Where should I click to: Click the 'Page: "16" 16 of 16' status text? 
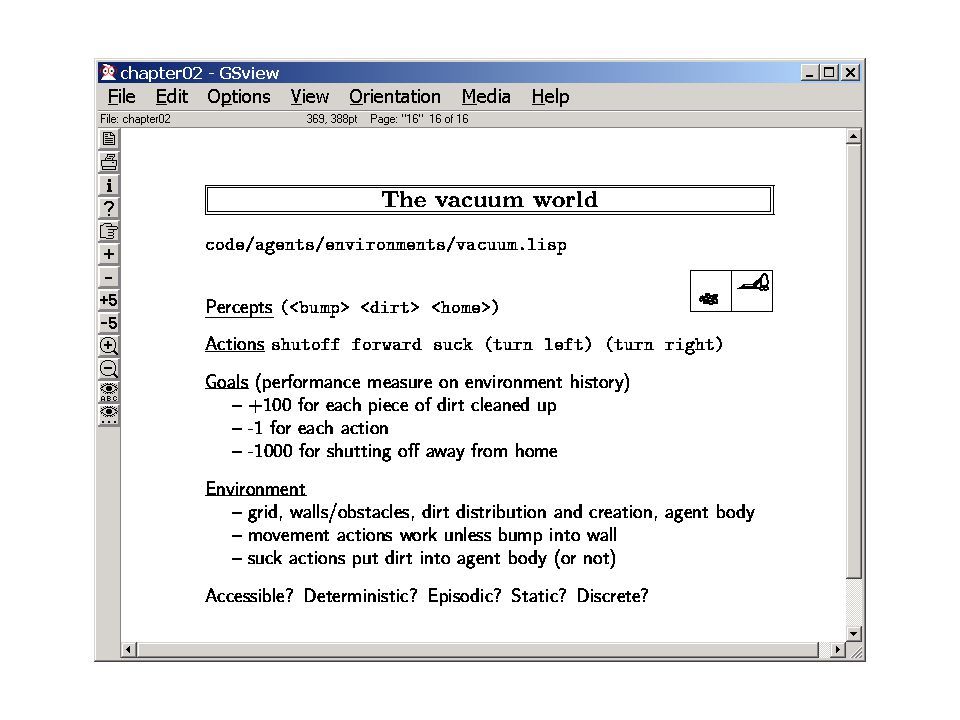tap(419, 119)
